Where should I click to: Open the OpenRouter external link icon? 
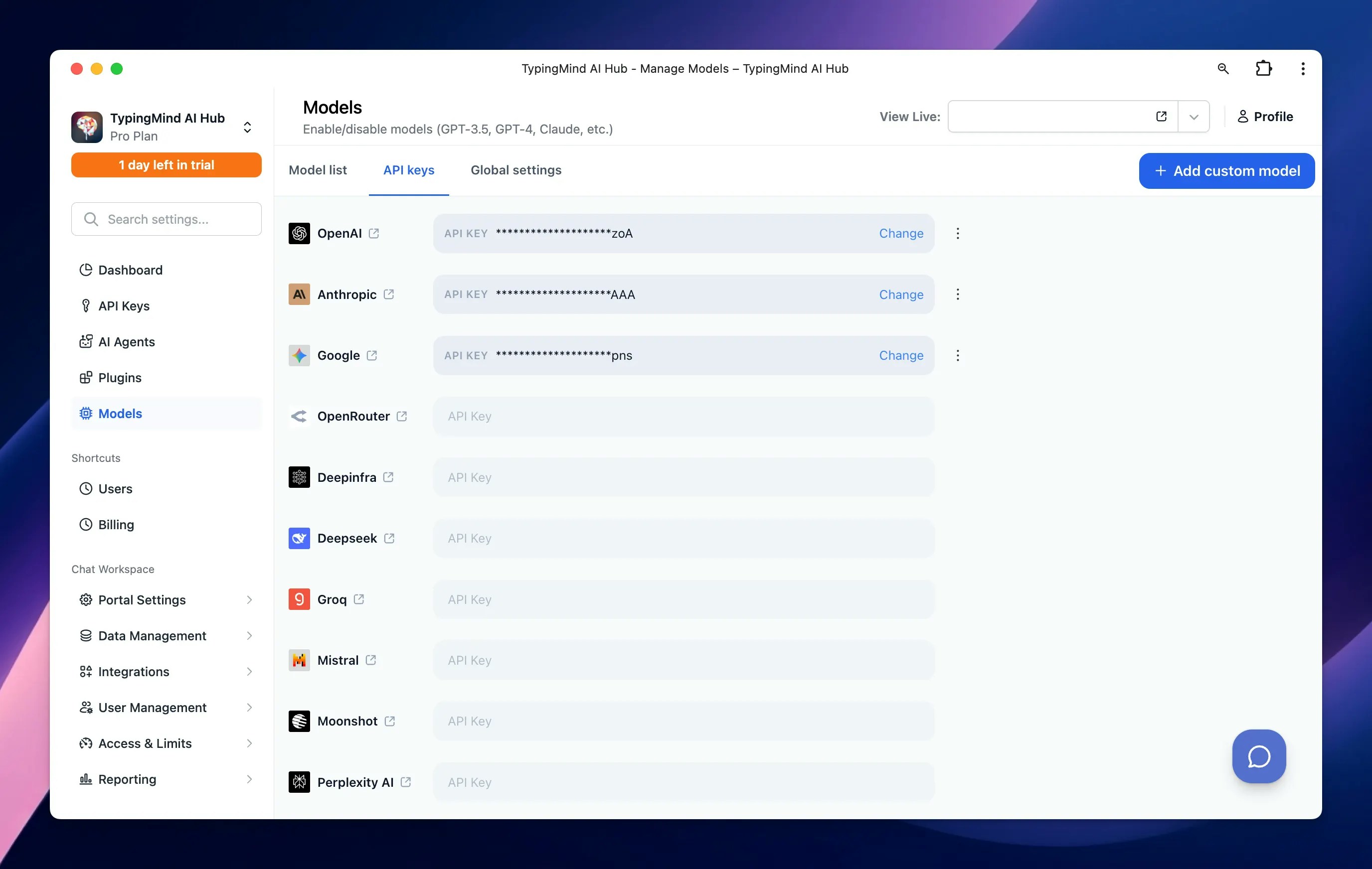[x=402, y=416]
